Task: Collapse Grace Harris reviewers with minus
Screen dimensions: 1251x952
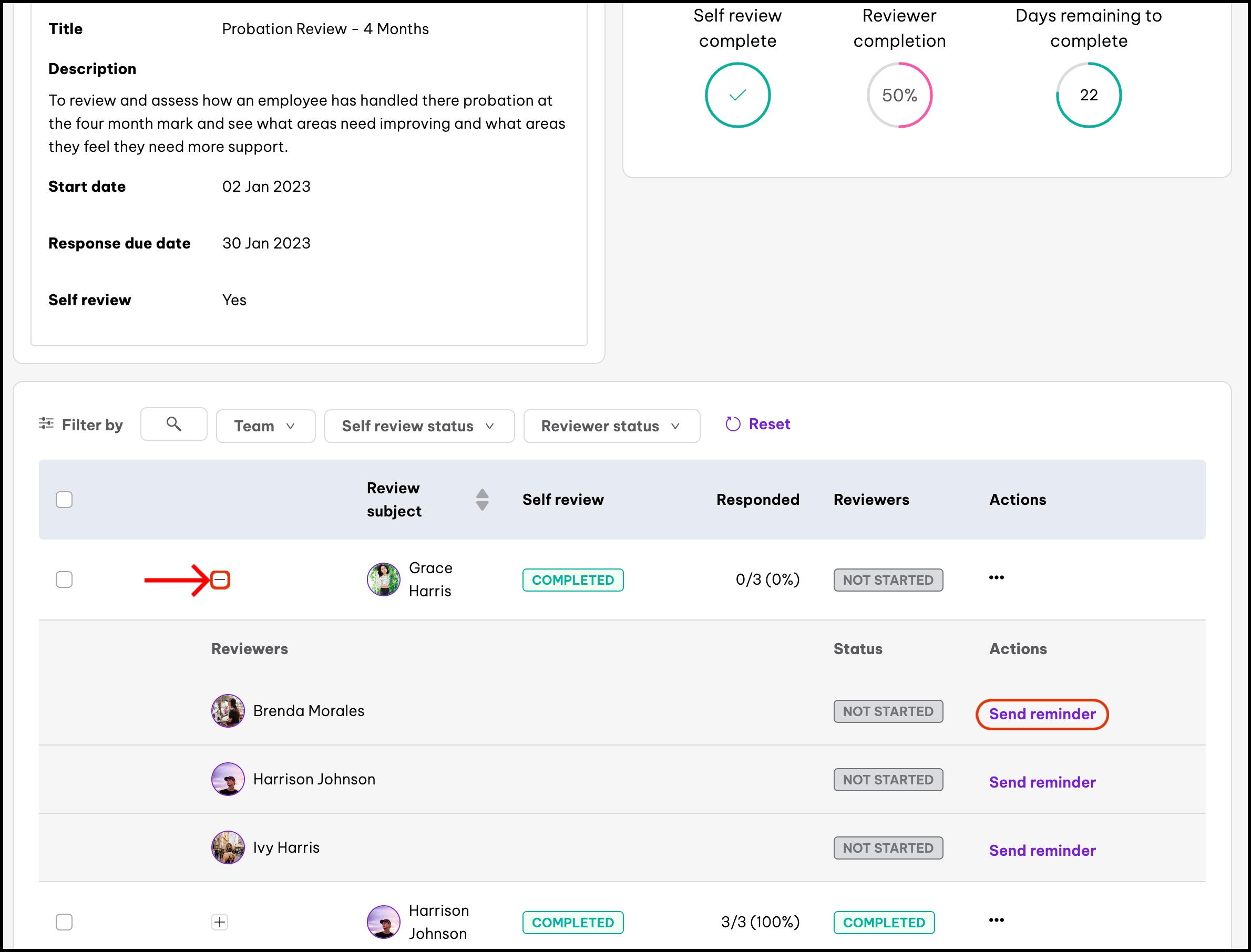Action: tap(220, 580)
